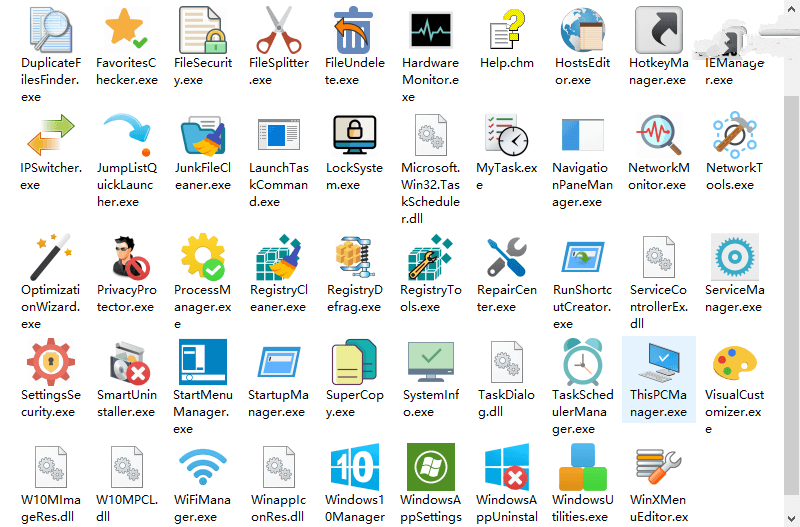Screen dimensions: 800x527
Task: Select the FileUndelete.exe recycle bin icon
Action: coord(355,30)
